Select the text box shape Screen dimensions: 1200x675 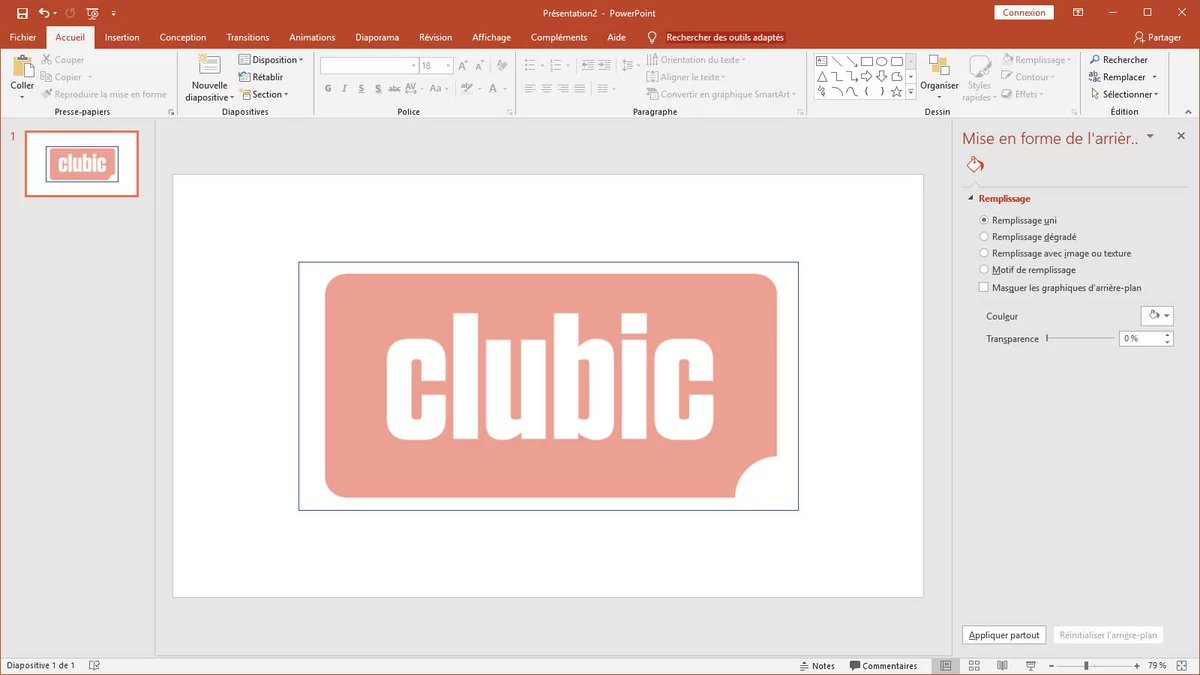[822, 61]
